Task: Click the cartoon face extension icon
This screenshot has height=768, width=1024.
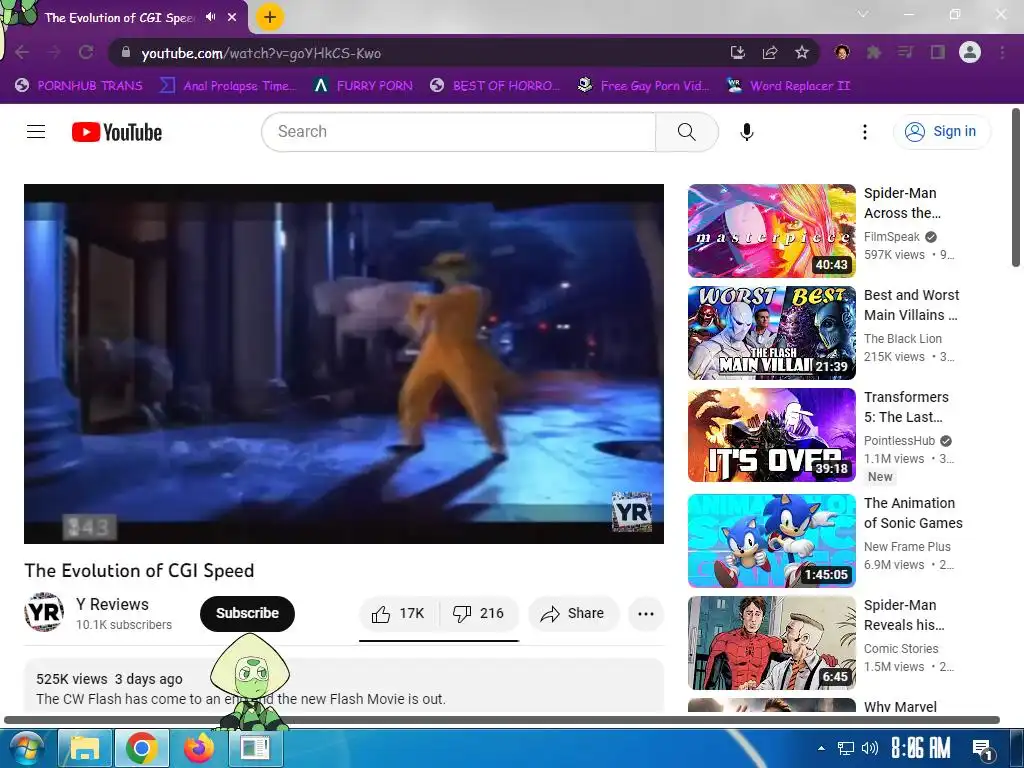Action: (842, 52)
